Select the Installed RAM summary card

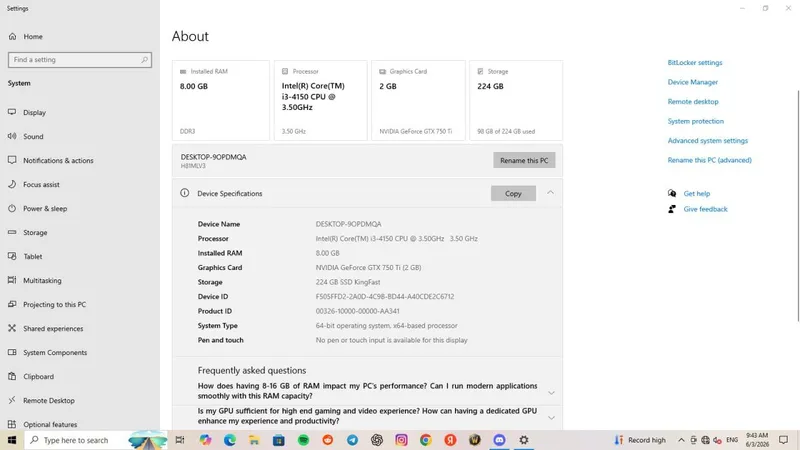[x=221, y=101]
